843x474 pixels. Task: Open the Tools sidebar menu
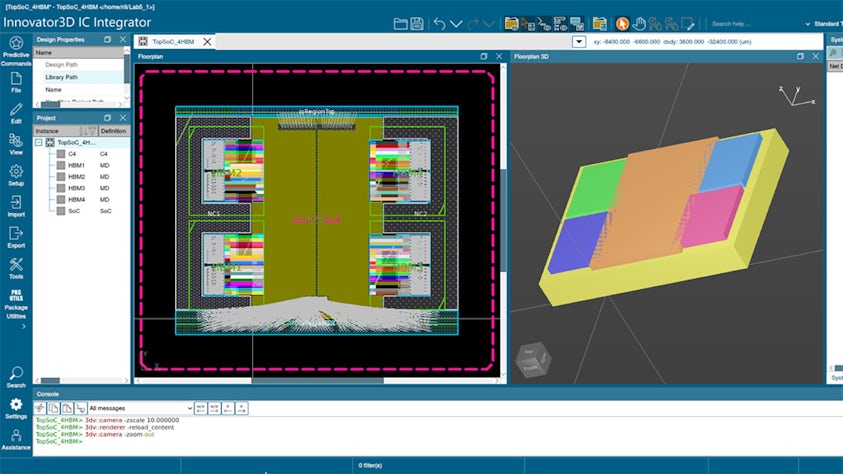16,268
